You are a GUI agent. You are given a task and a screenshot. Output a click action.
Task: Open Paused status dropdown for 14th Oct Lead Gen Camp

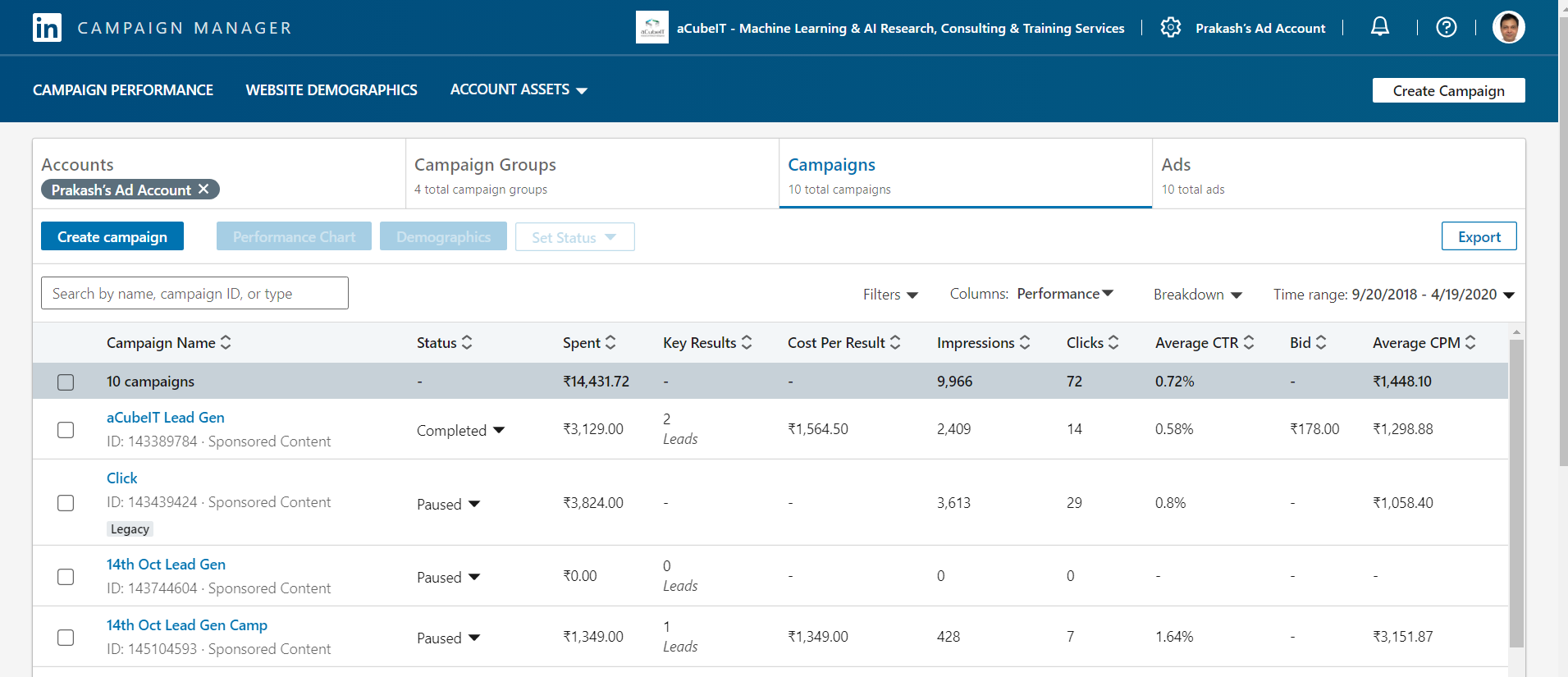[x=448, y=638]
